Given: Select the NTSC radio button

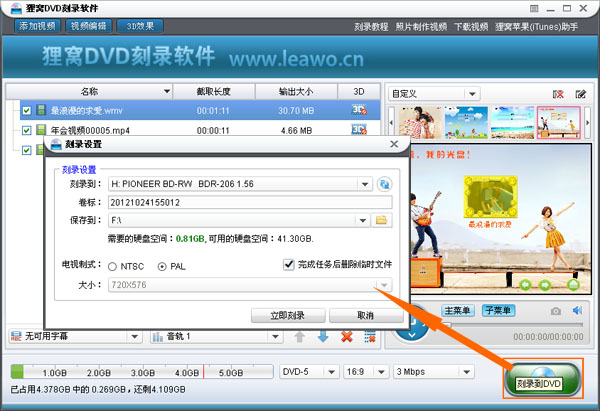Looking at the screenshot, I should pyautogui.click(x=112, y=266).
